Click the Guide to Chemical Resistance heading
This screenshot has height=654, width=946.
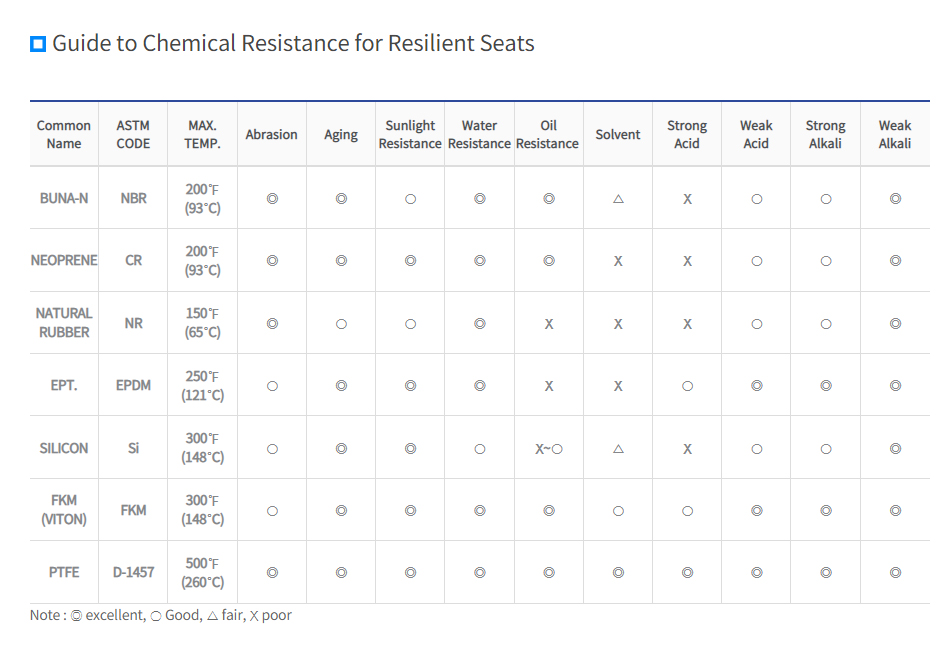pos(293,44)
